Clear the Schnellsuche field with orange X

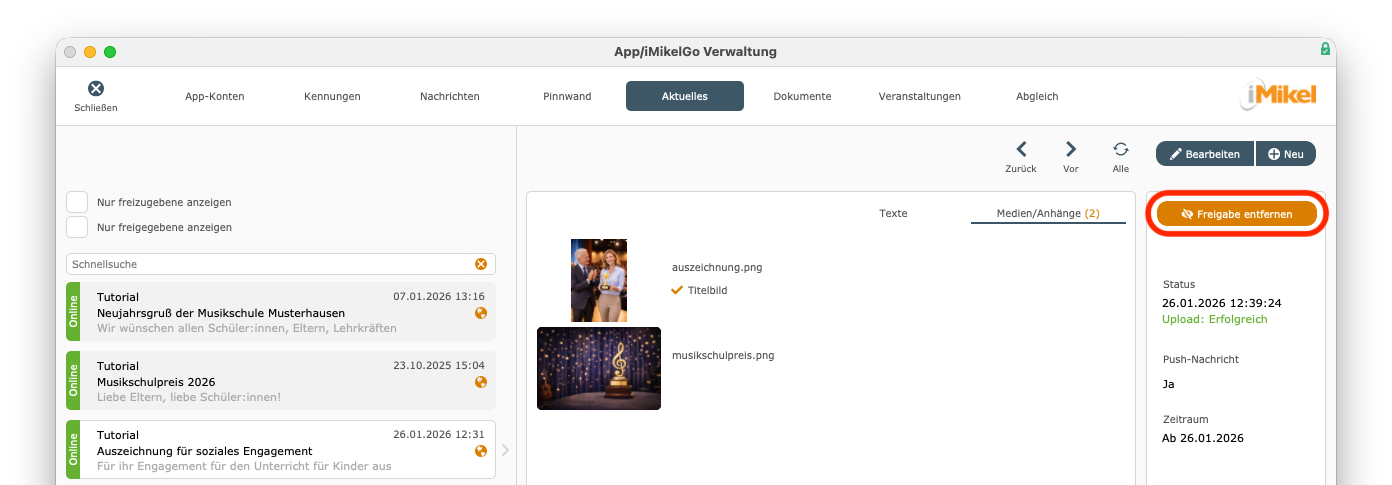pos(481,264)
